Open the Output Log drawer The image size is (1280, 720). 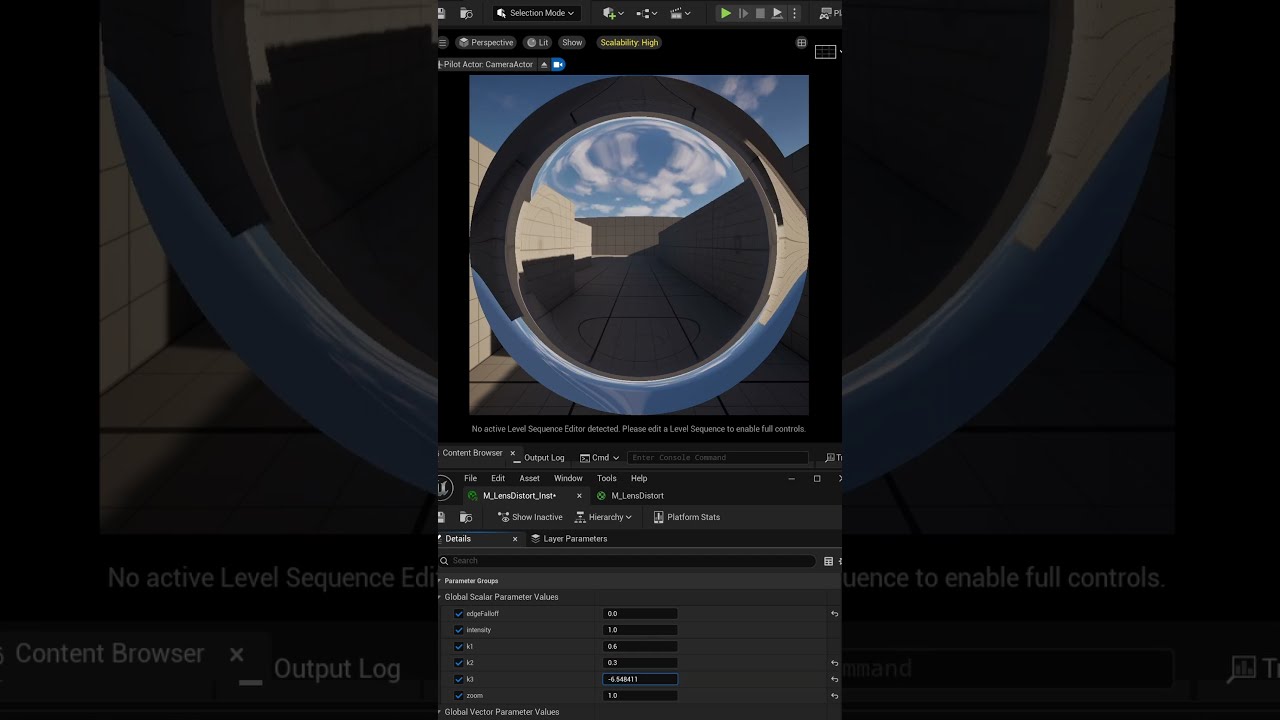click(x=544, y=458)
